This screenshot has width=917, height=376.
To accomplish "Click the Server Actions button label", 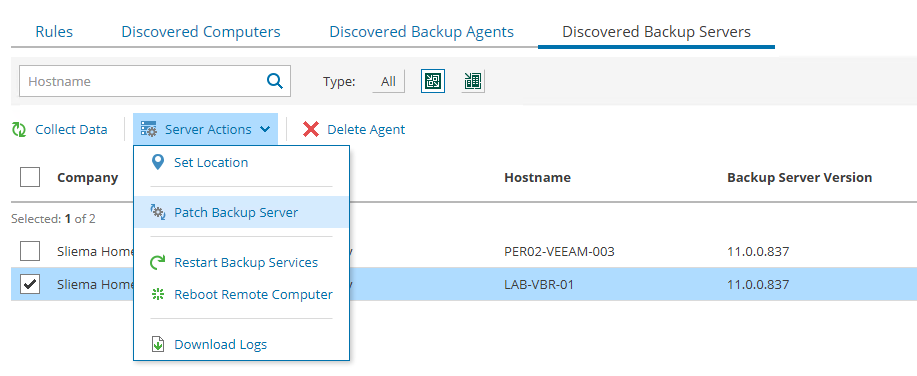I will pyautogui.click(x=208, y=130).
